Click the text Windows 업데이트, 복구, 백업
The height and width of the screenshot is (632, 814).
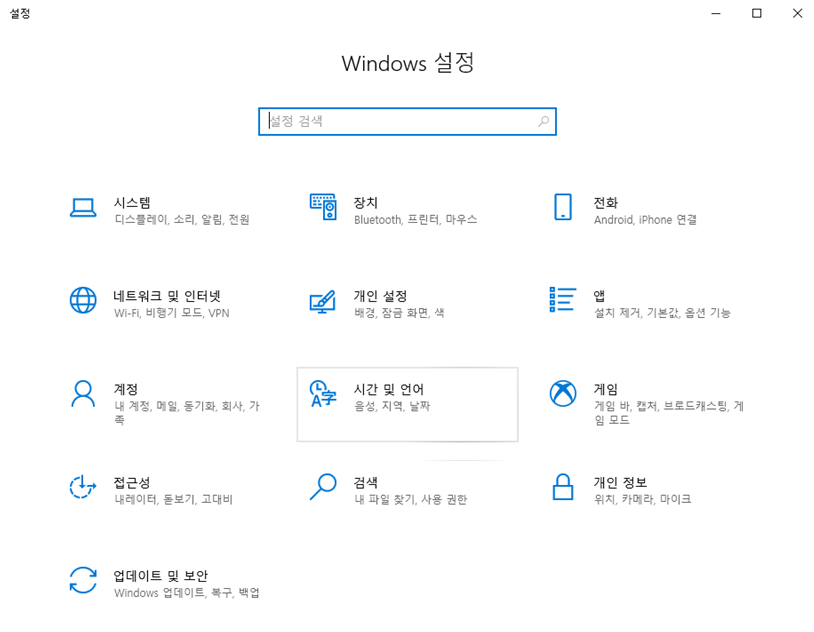(x=187, y=593)
